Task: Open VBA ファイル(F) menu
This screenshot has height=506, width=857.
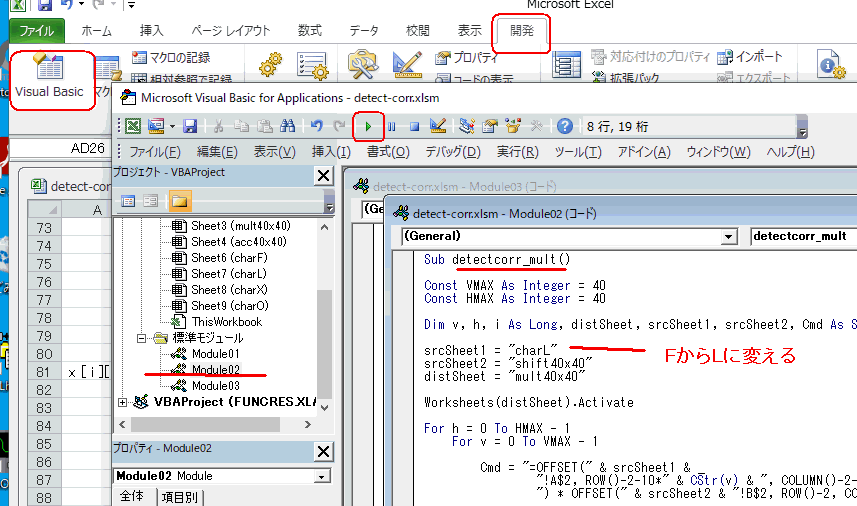Action: (x=155, y=151)
